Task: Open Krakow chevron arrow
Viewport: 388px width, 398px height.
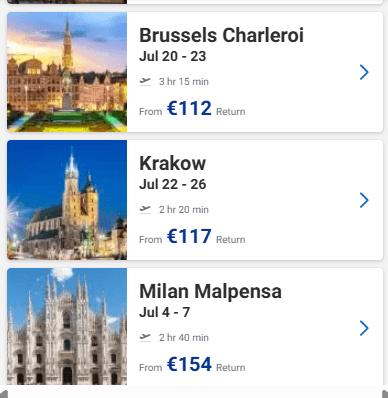Action: (x=364, y=200)
